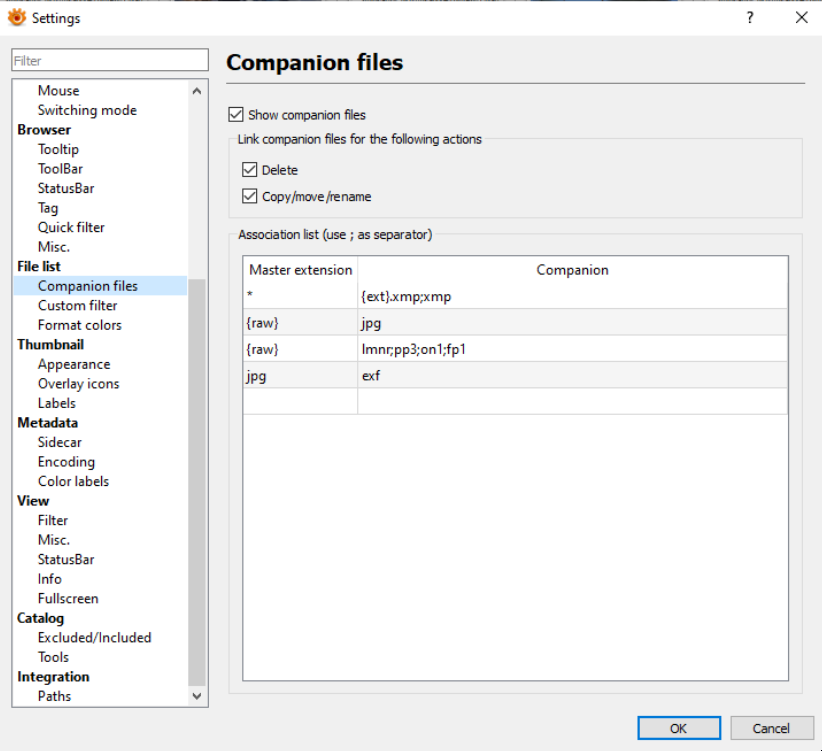The height and width of the screenshot is (751, 822).
Task: Click the XnView app icon in title bar
Action: pyautogui.click(x=16, y=18)
